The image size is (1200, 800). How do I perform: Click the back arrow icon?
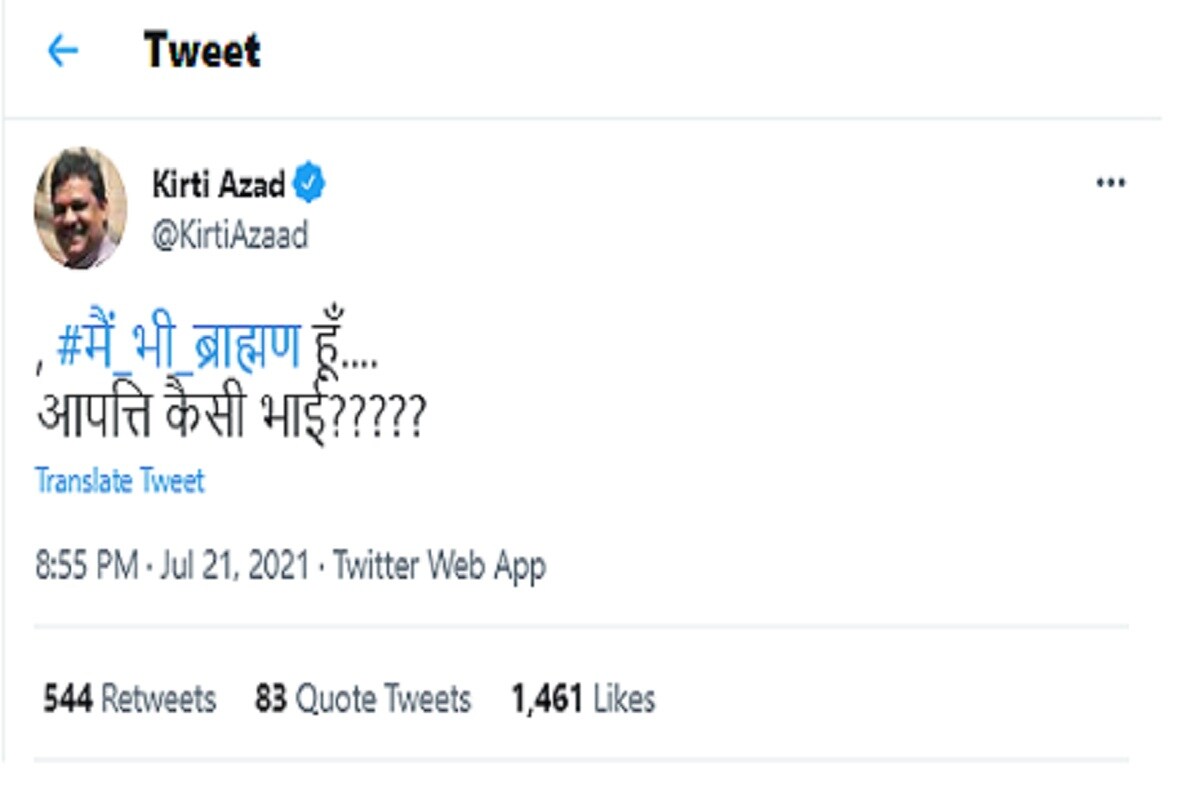[63, 51]
